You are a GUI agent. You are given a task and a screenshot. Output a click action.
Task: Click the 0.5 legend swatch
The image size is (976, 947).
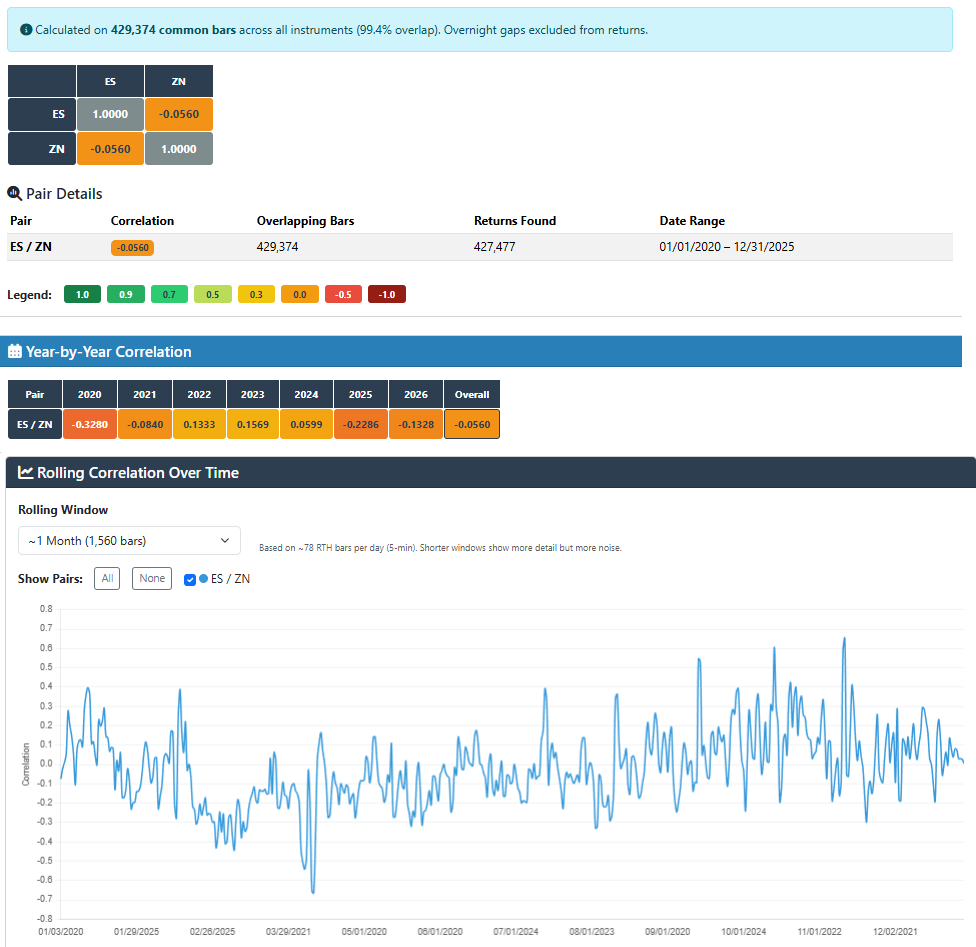[213, 295]
